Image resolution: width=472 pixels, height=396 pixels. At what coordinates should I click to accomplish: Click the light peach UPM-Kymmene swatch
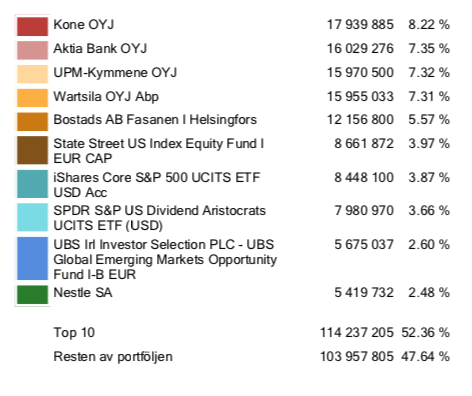pyautogui.click(x=32, y=74)
